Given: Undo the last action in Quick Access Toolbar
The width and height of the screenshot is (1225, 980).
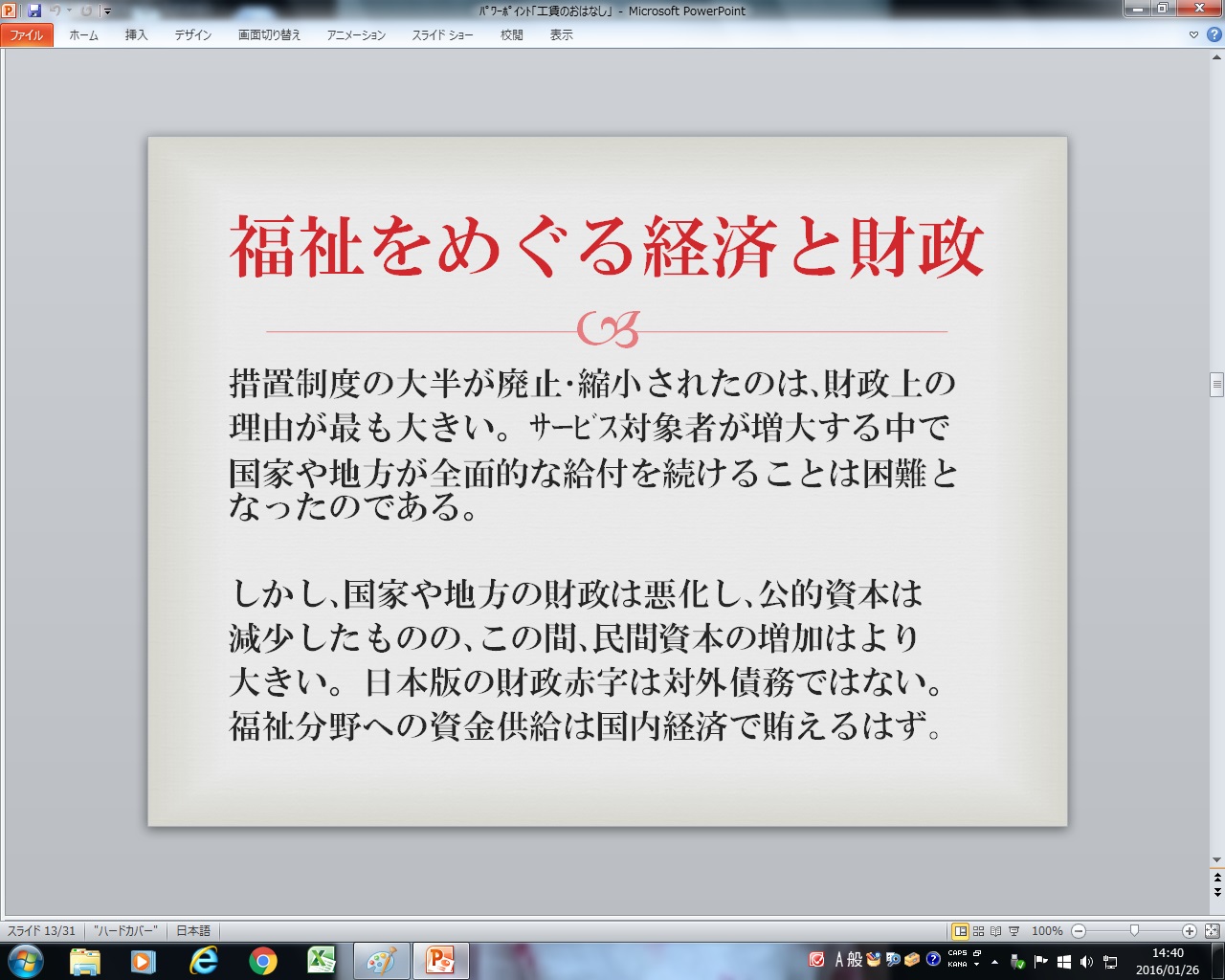Looking at the screenshot, I should point(56,11).
